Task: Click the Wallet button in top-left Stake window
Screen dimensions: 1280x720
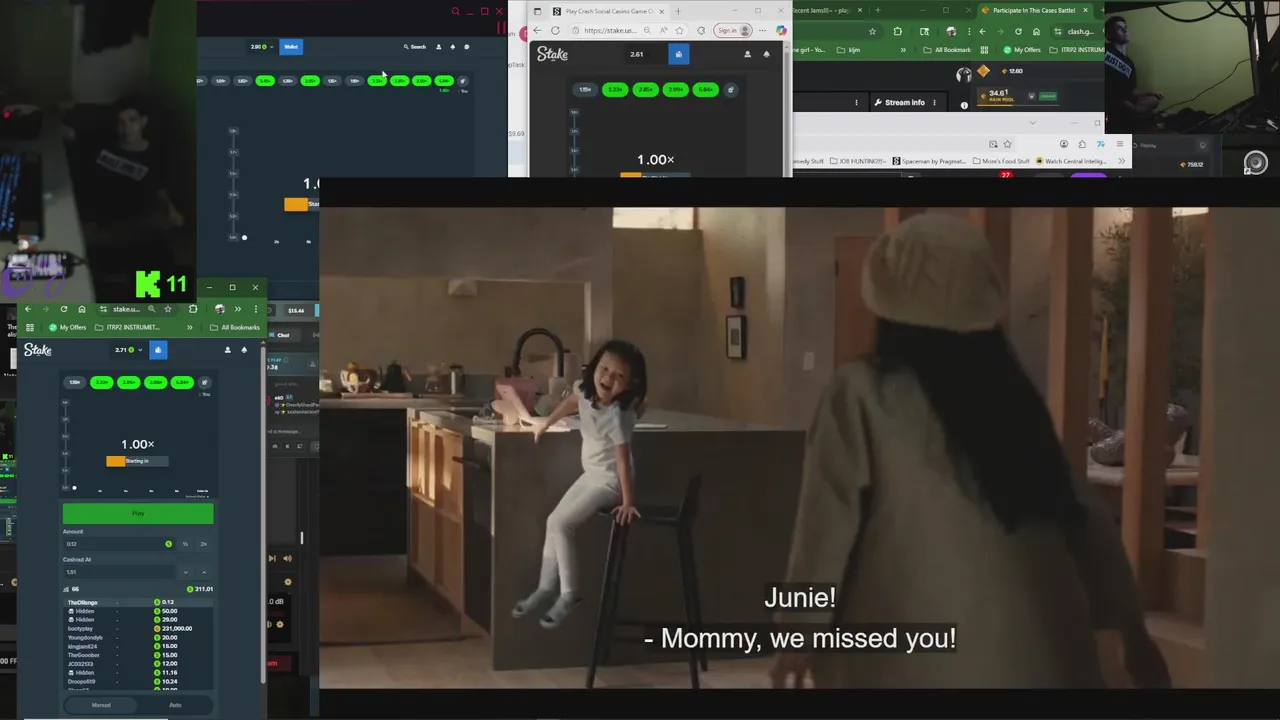Action: (291, 47)
